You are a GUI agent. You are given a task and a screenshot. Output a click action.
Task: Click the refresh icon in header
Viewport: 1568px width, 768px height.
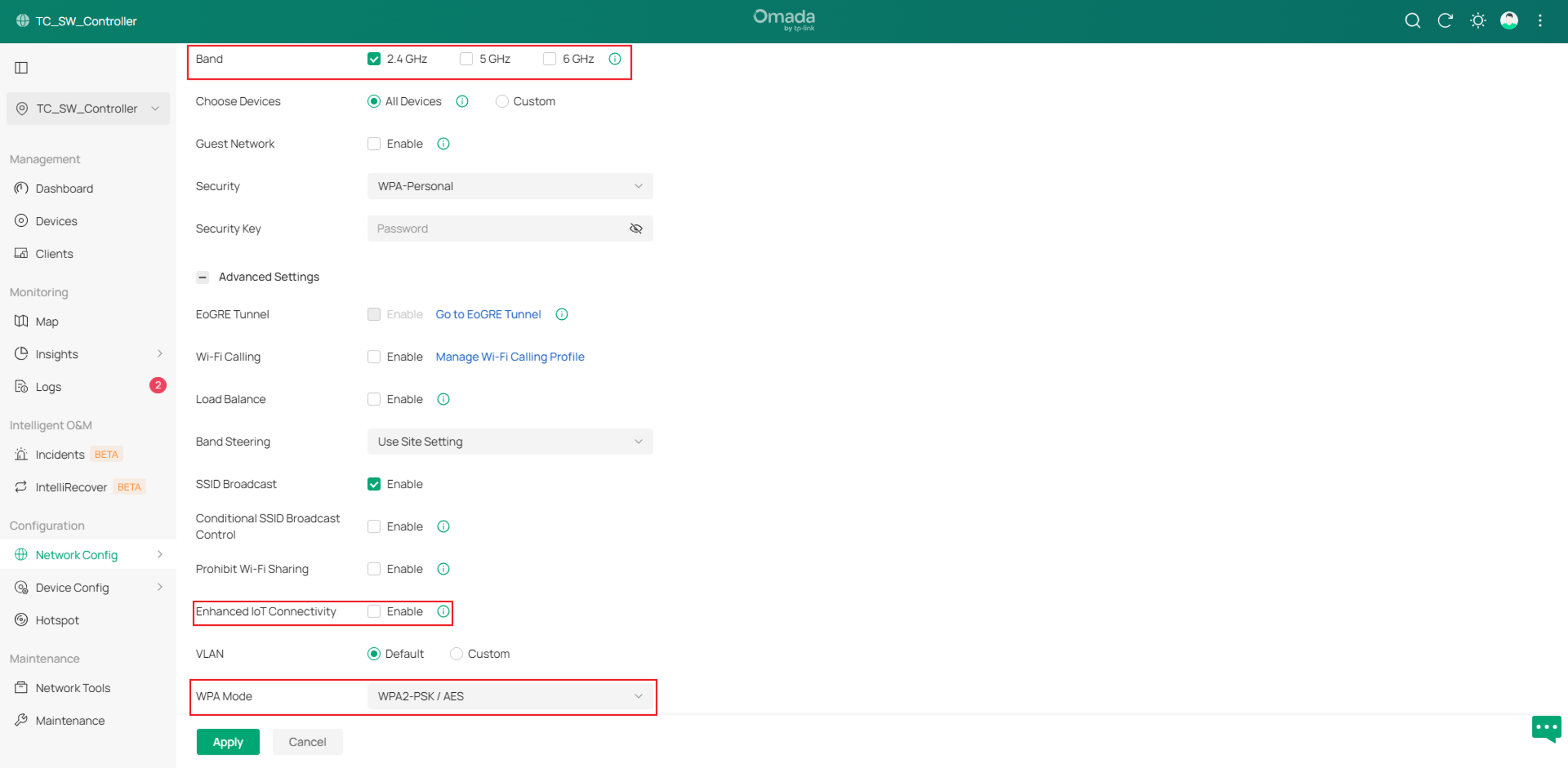point(1445,21)
